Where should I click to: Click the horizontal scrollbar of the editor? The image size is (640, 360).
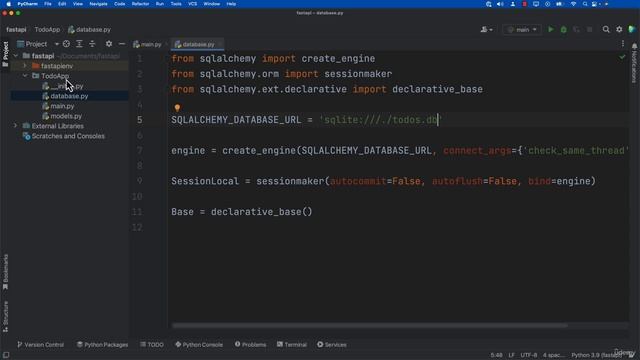tap(369, 325)
